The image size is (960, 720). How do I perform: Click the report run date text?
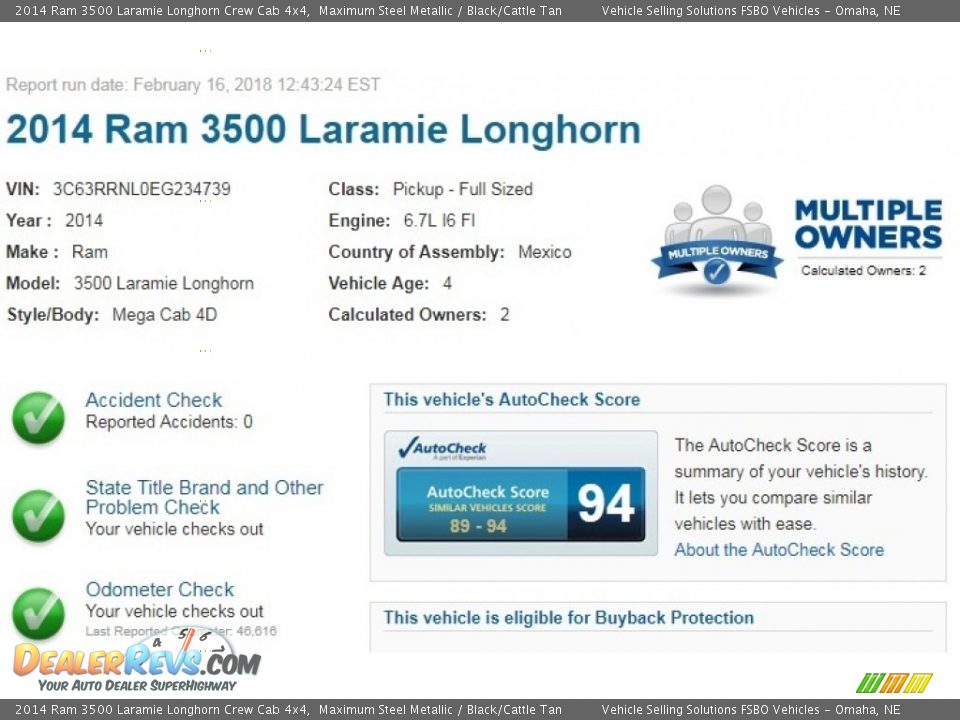[x=193, y=84]
